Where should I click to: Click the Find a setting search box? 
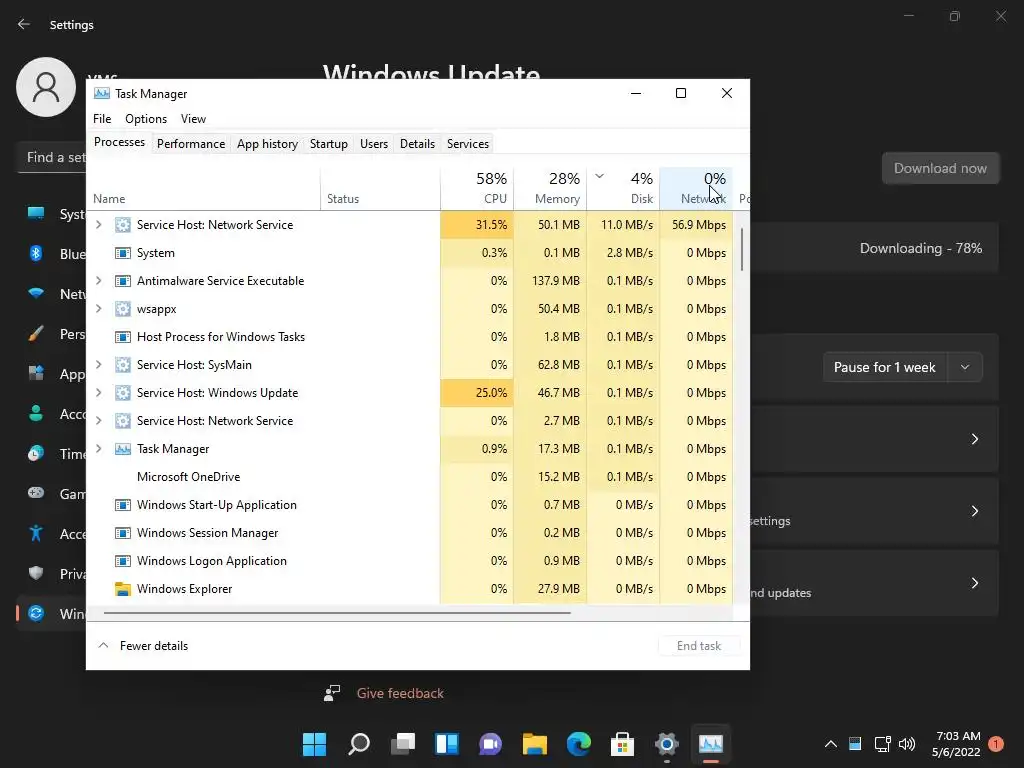tap(51, 157)
